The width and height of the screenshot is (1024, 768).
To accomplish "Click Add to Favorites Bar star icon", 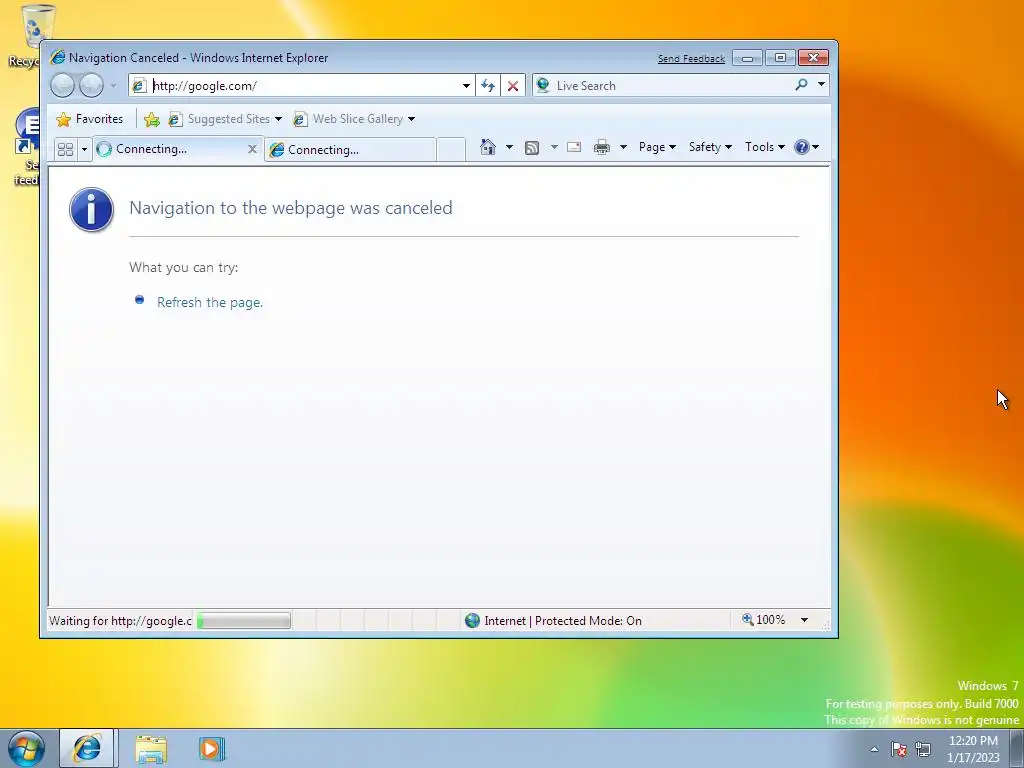I will pyautogui.click(x=152, y=120).
